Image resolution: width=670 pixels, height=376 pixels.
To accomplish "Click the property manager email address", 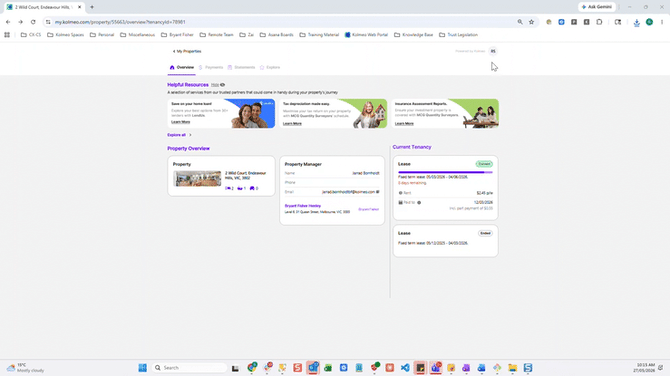I will (x=348, y=192).
